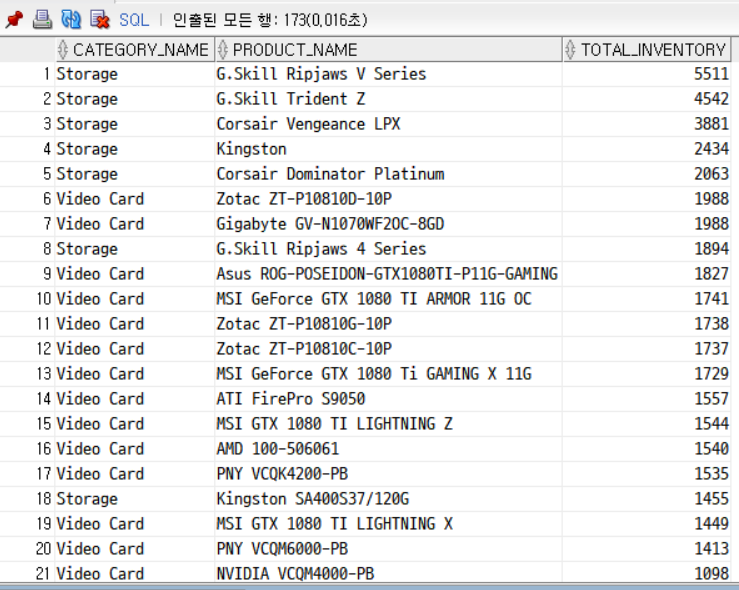Select MSI GTX 1080 TI LIGHTNING X cell
Screen dimensions: 739x590
388,524
